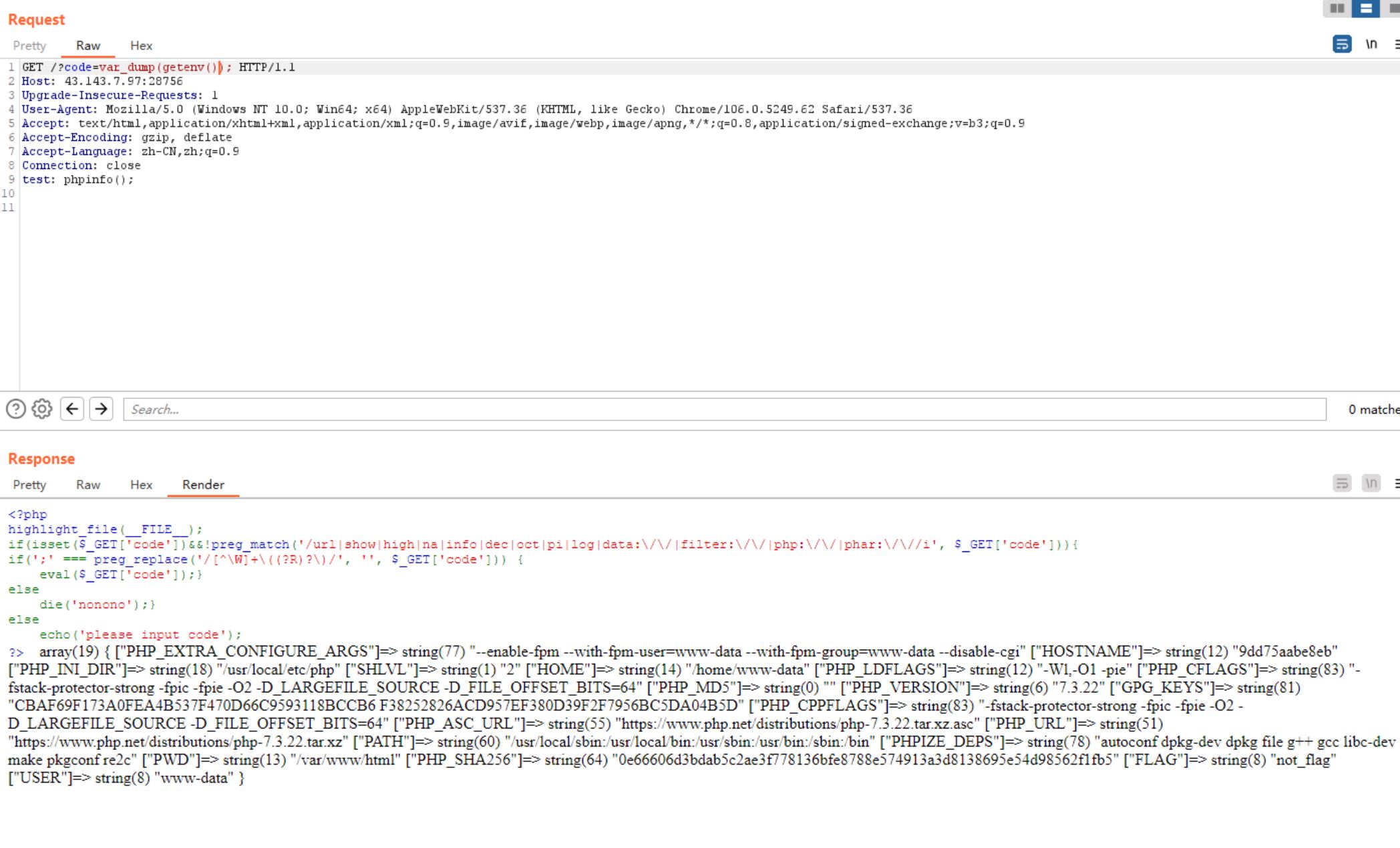Screen dimensions: 1400x848
Task: Click the Accept-Language: zh-CN line
Action: click(x=130, y=151)
